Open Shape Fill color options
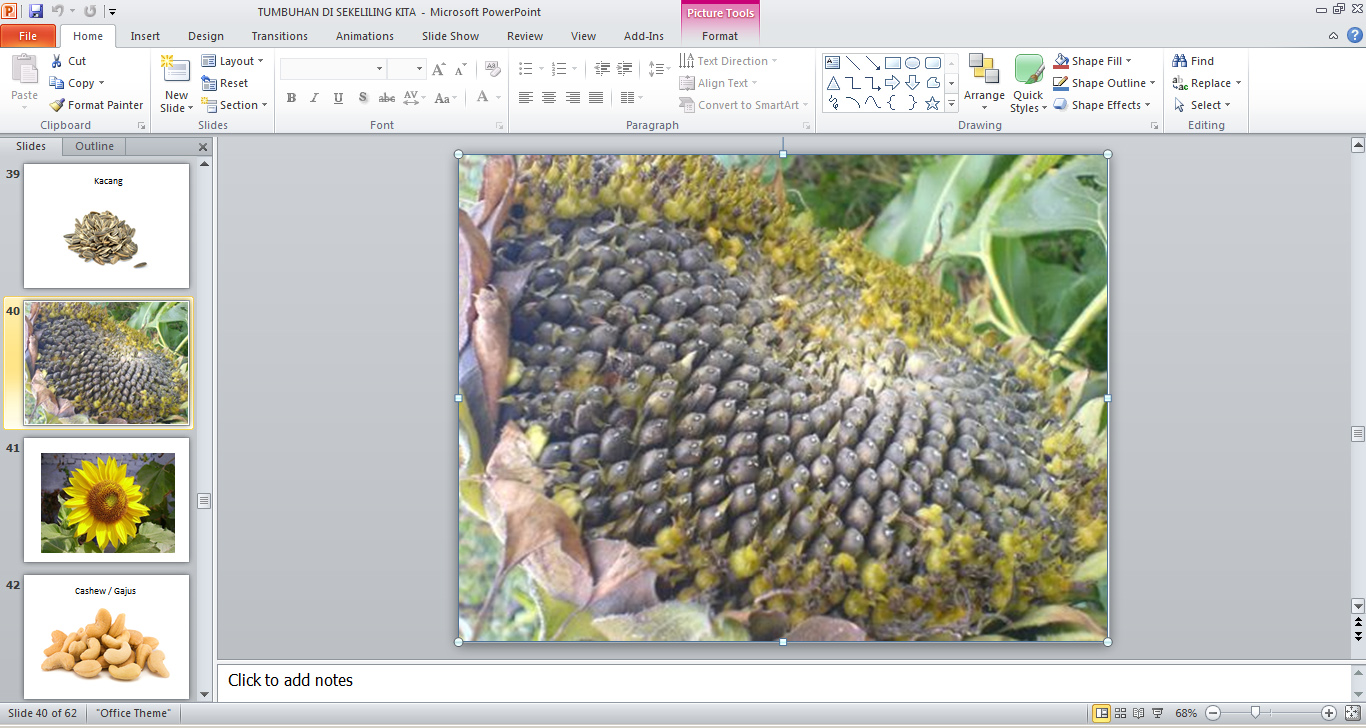Viewport: 1366px width, 728px height. coord(1092,61)
